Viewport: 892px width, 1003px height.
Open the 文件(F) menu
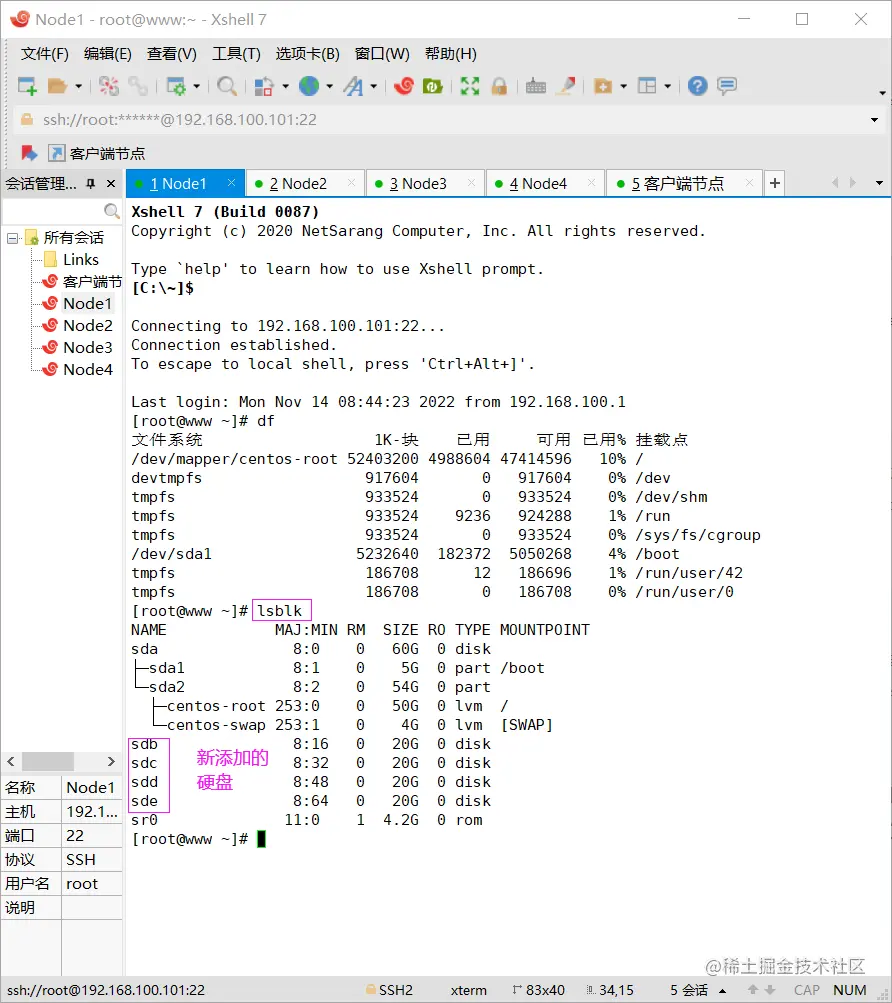click(44, 54)
